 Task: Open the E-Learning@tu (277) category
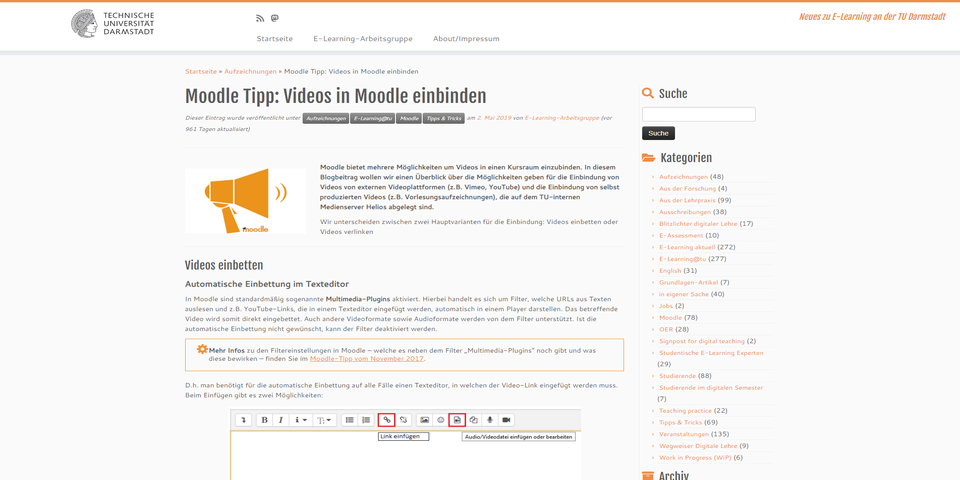[682, 259]
